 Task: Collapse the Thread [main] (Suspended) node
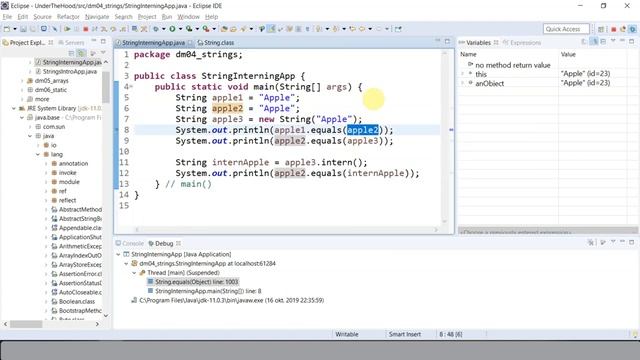click(x=134, y=273)
